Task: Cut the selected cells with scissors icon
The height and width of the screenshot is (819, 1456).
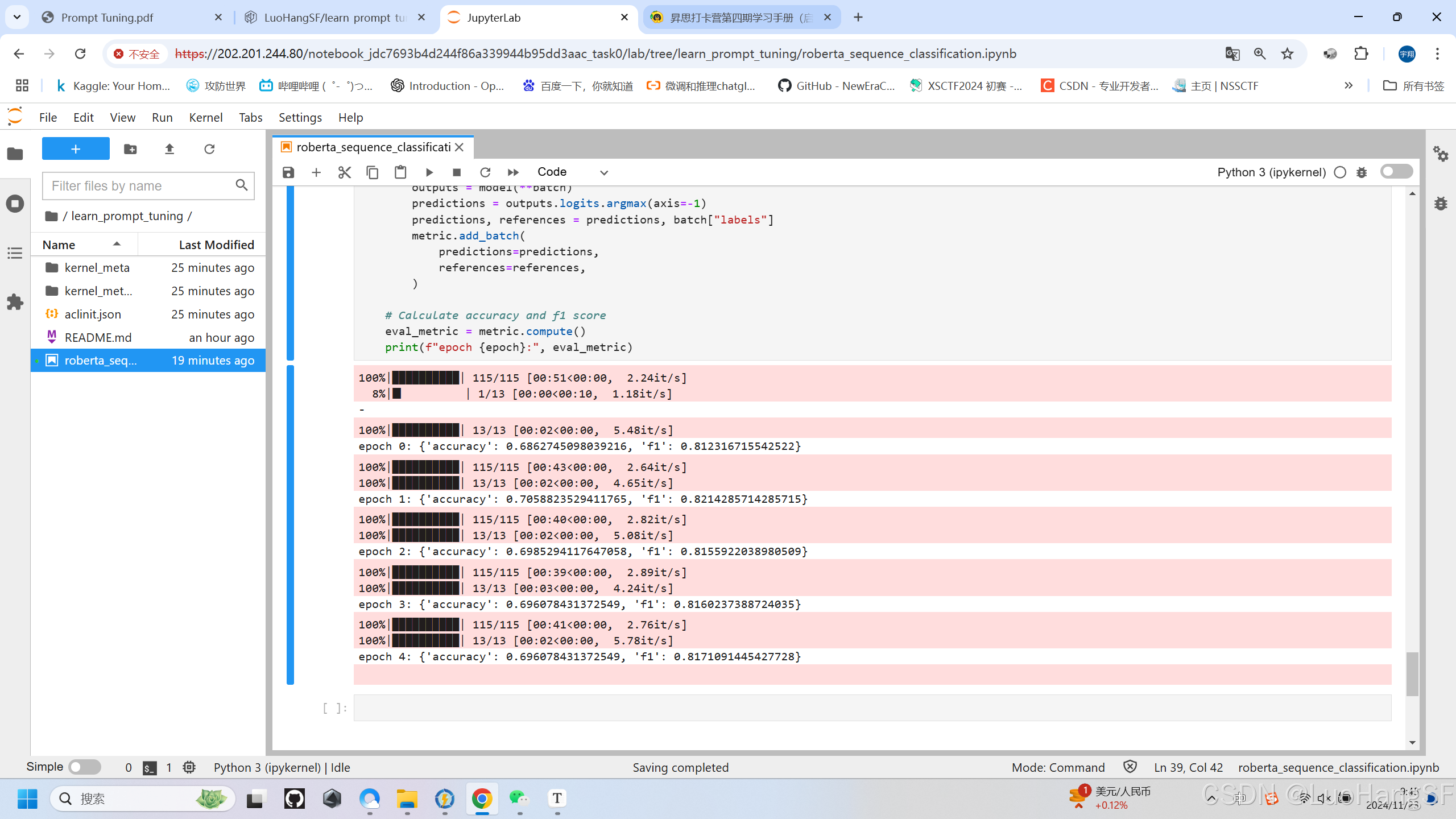Action: click(x=344, y=172)
